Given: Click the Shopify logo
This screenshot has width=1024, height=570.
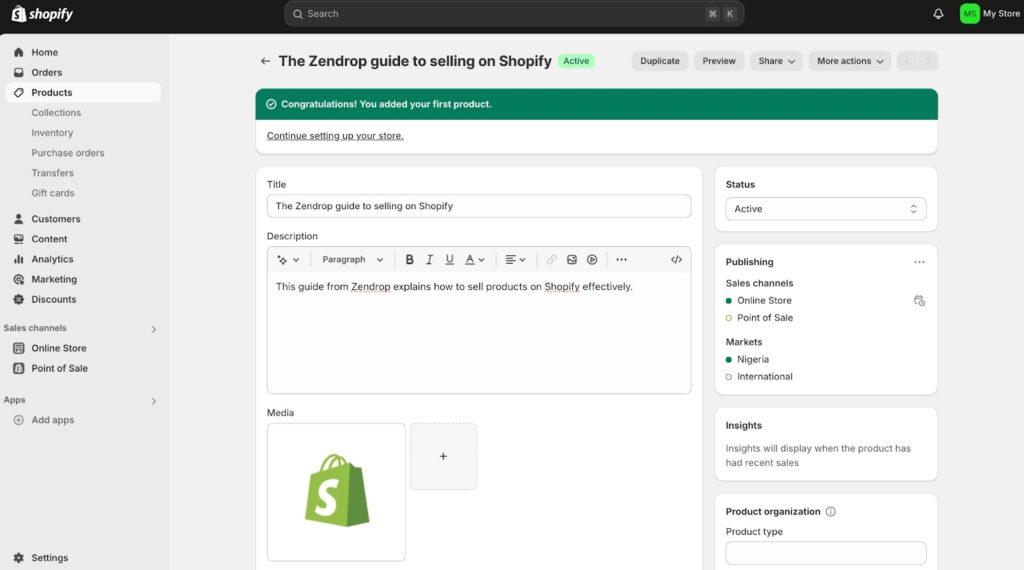Looking at the screenshot, I should coord(42,14).
